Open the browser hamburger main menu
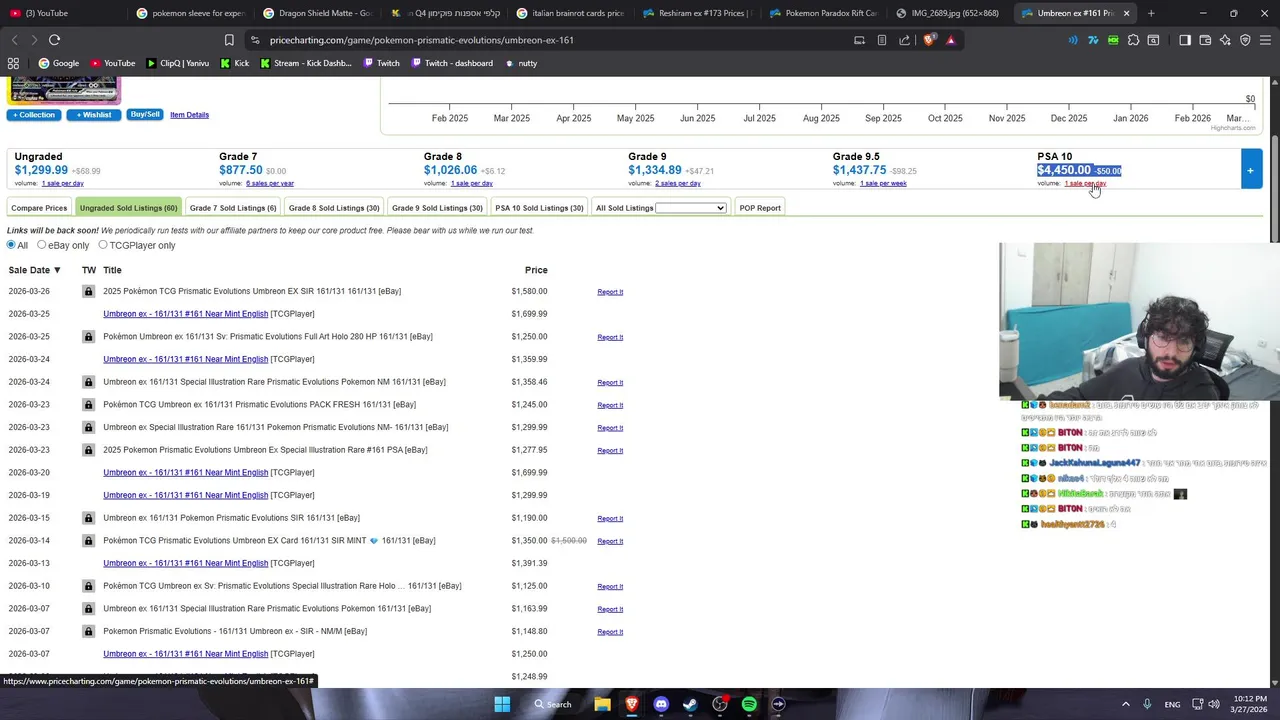This screenshot has height=720, width=1280. pos(1265,40)
